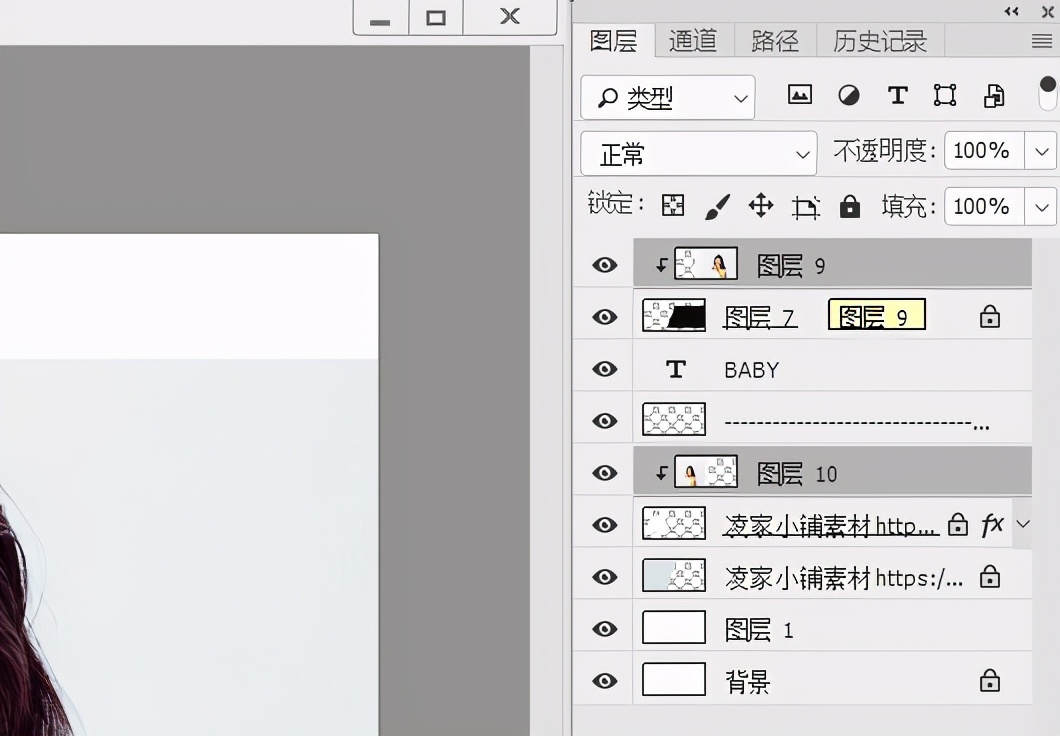Open the 不透明度 opacity dropdown arrow
The image size is (1060, 736).
1042,151
